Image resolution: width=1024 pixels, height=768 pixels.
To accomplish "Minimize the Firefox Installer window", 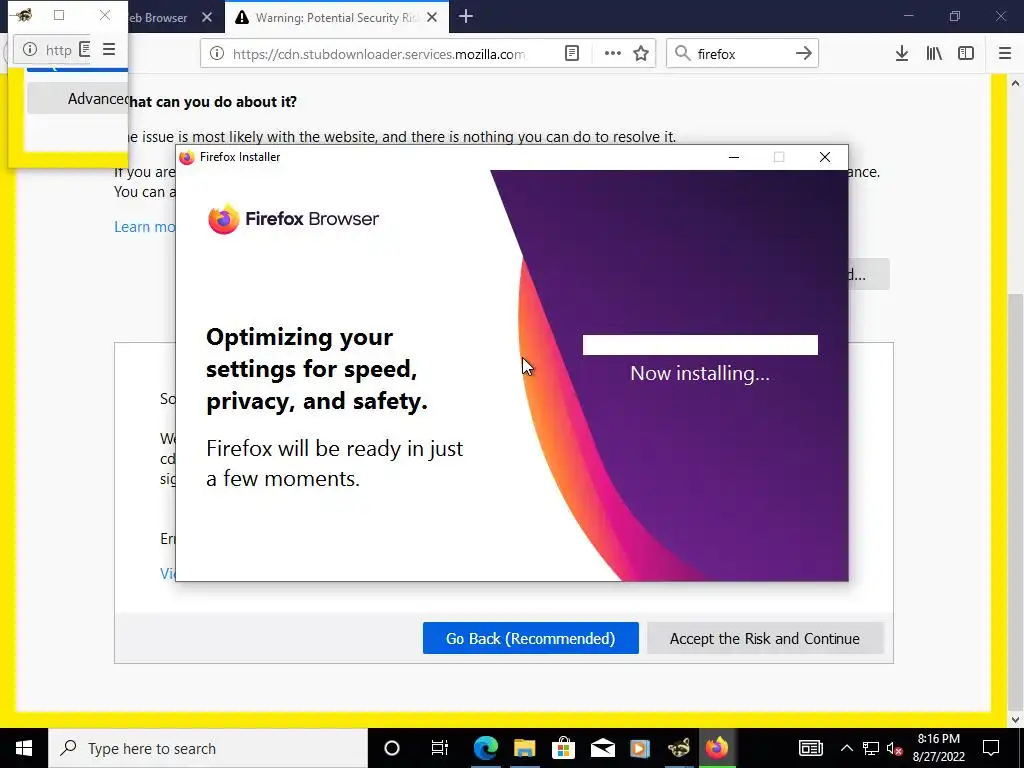I will [734, 157].
